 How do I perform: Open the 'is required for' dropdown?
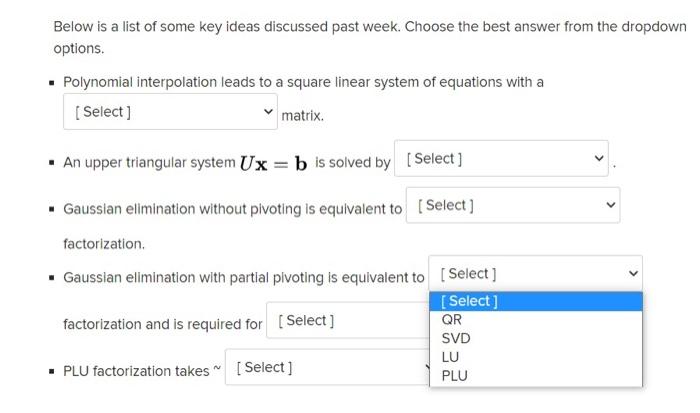345,321
